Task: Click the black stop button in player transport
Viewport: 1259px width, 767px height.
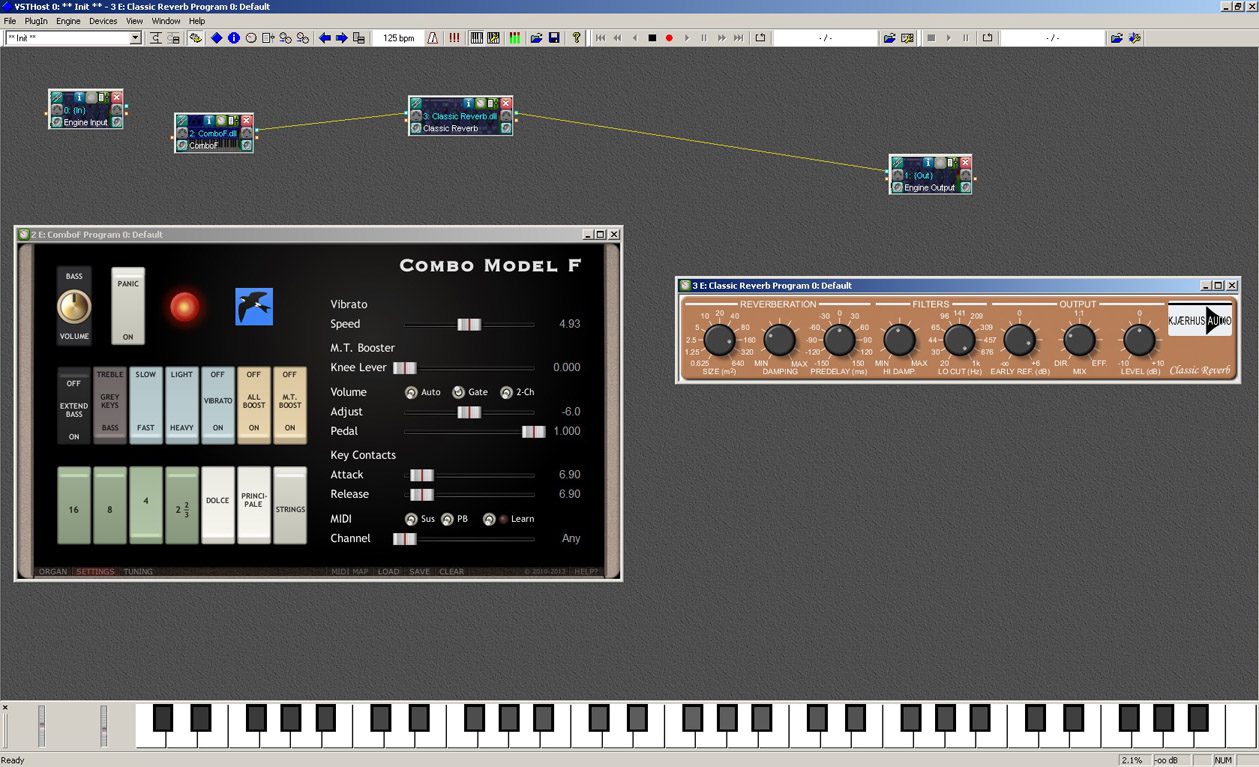Action: pos(652,38)
